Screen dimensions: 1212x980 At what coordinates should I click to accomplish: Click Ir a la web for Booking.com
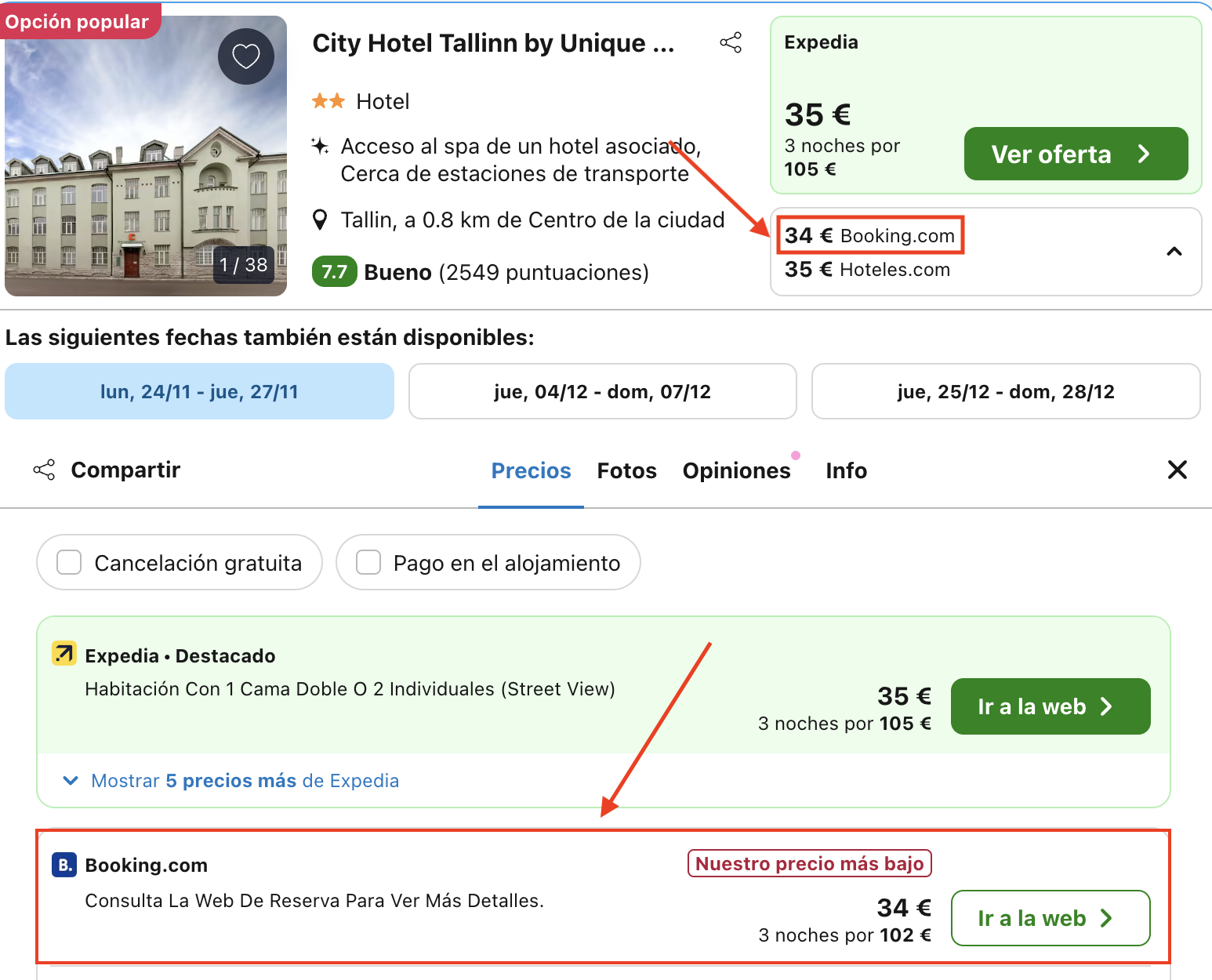pyautogui.click(x=1050, y=918)
